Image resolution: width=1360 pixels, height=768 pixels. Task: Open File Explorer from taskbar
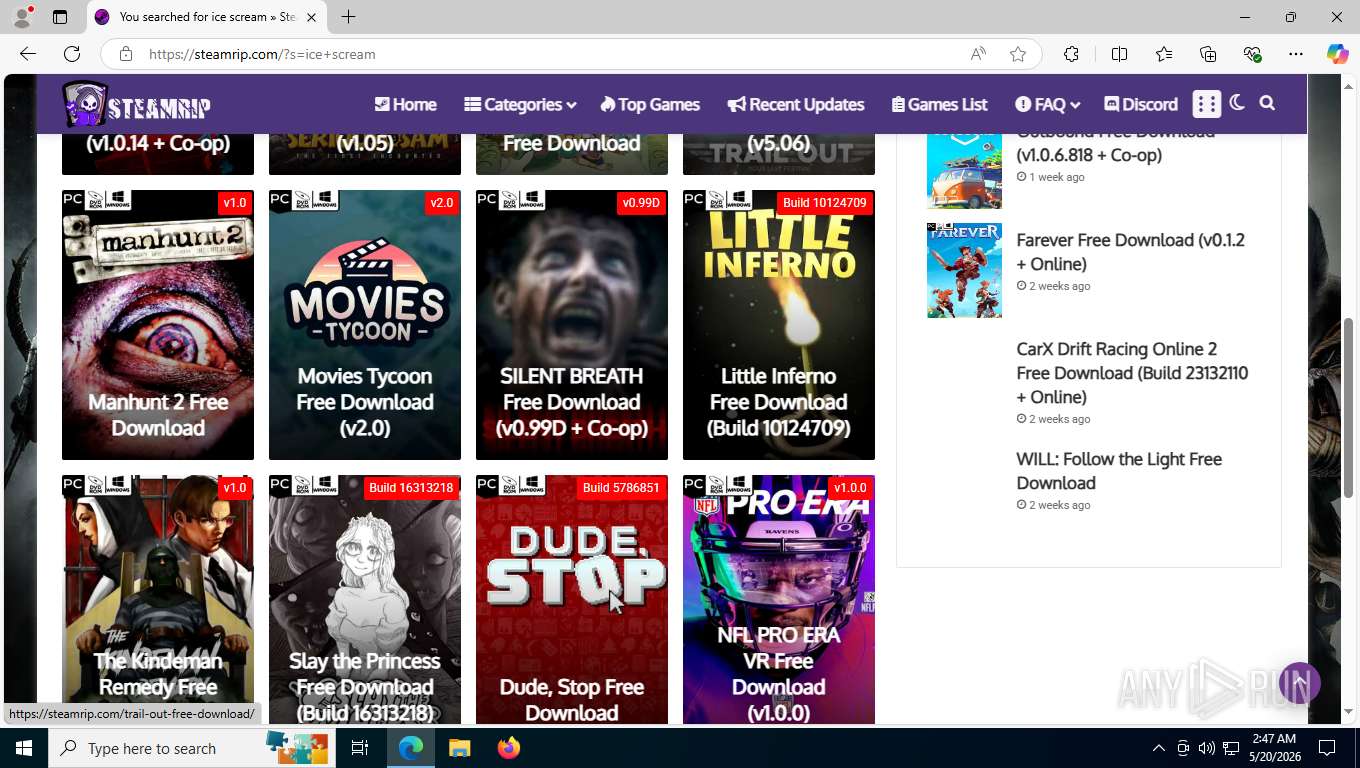pyautogui.click(x=459, y=748)
